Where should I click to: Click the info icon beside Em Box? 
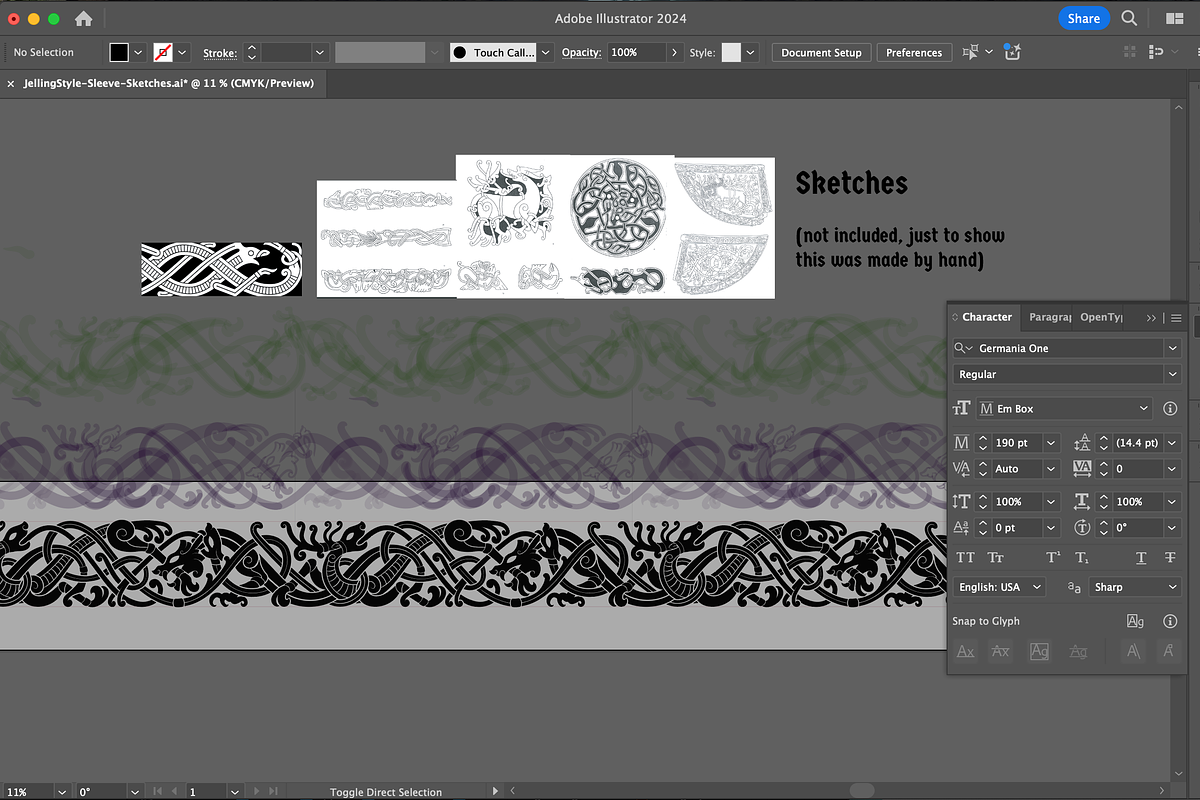(x=1170, y=409)
